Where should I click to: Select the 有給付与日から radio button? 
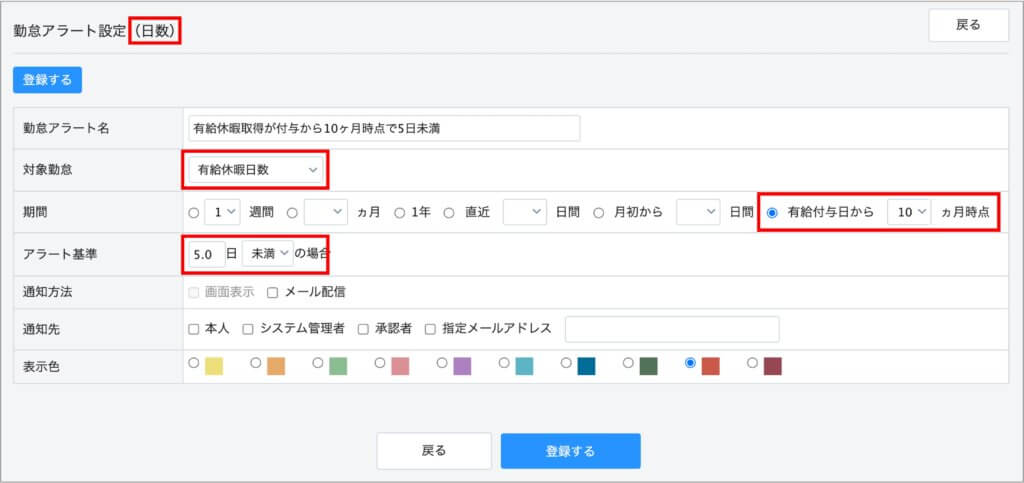(771, 213)
